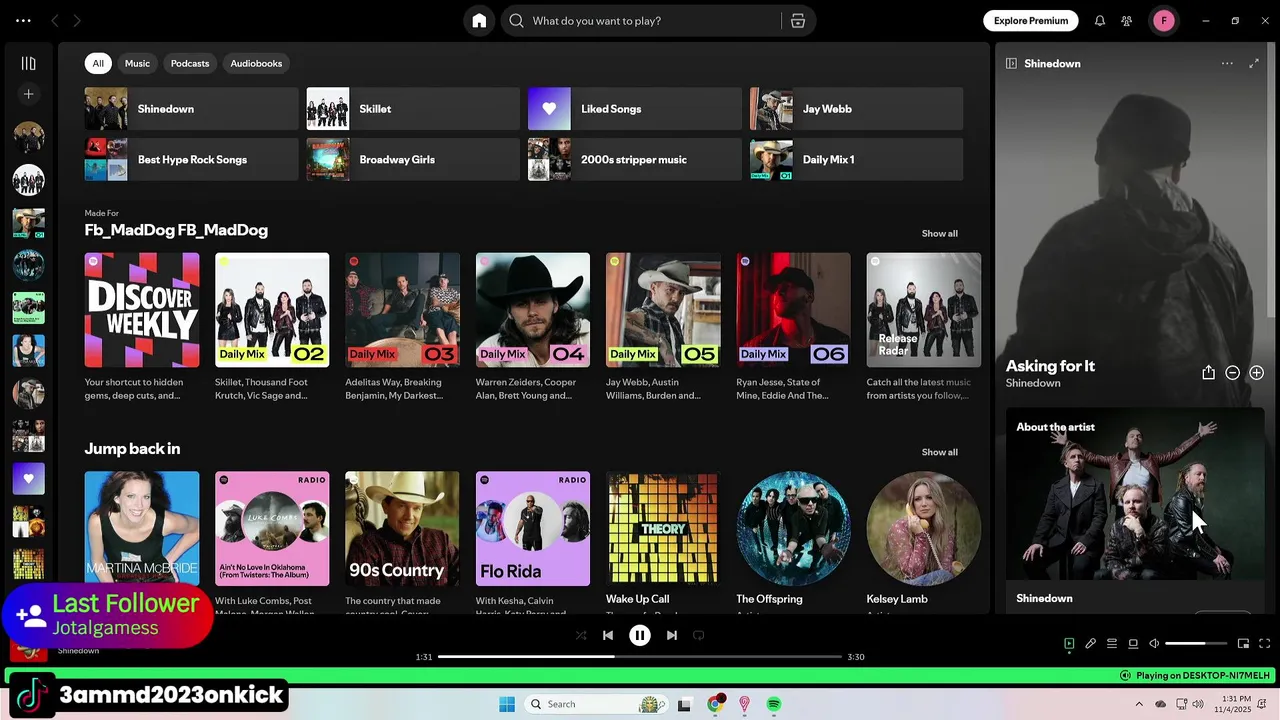
Task: Expand Your Library sidebar icon
Action: click(29, 63)
